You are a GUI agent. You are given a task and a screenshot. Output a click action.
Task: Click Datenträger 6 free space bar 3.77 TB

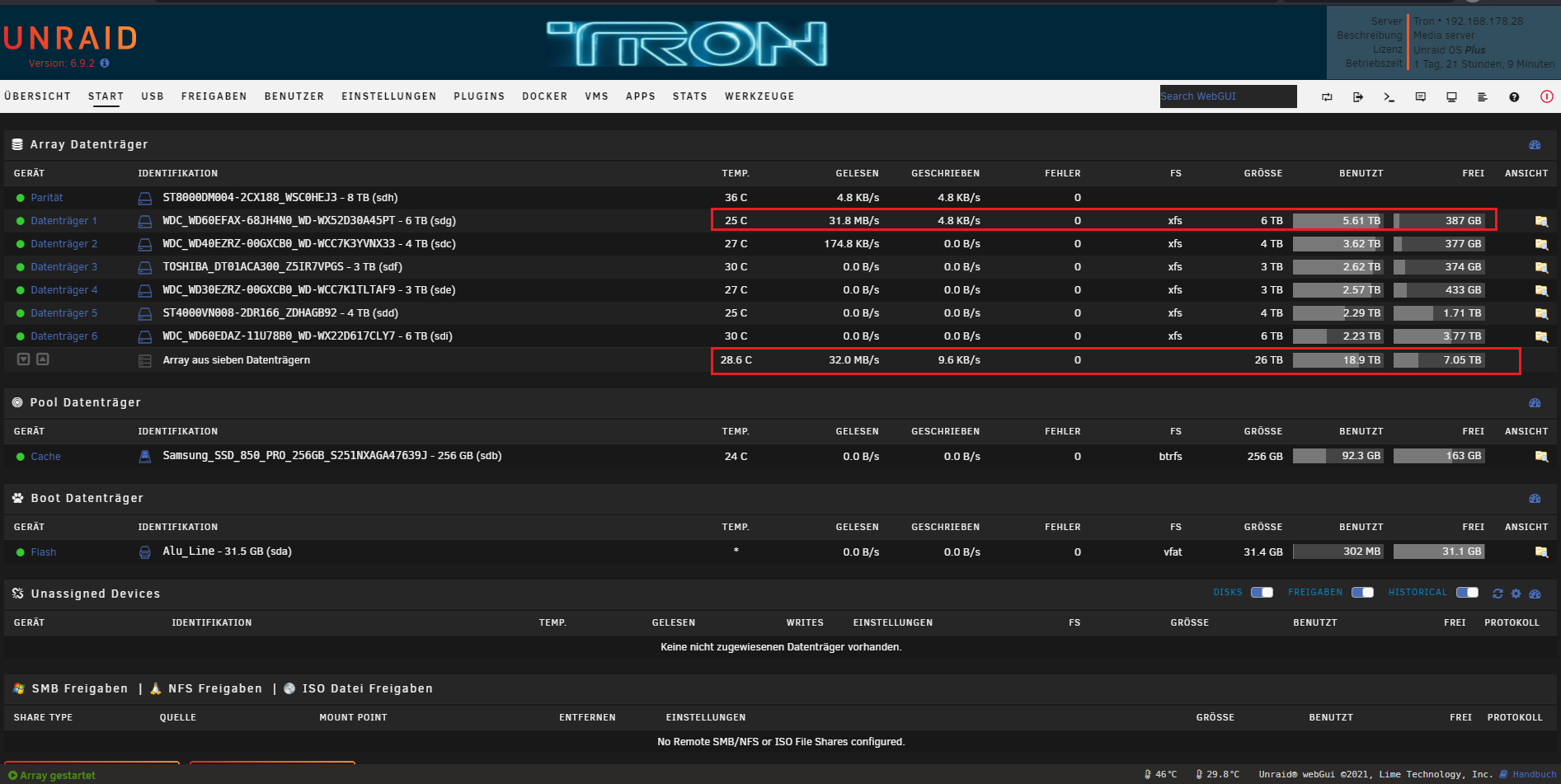click(x=1439, y=336)
